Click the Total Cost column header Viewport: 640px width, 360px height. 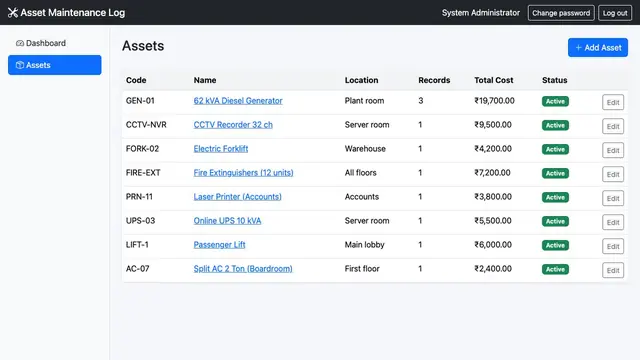pos(493,80)
